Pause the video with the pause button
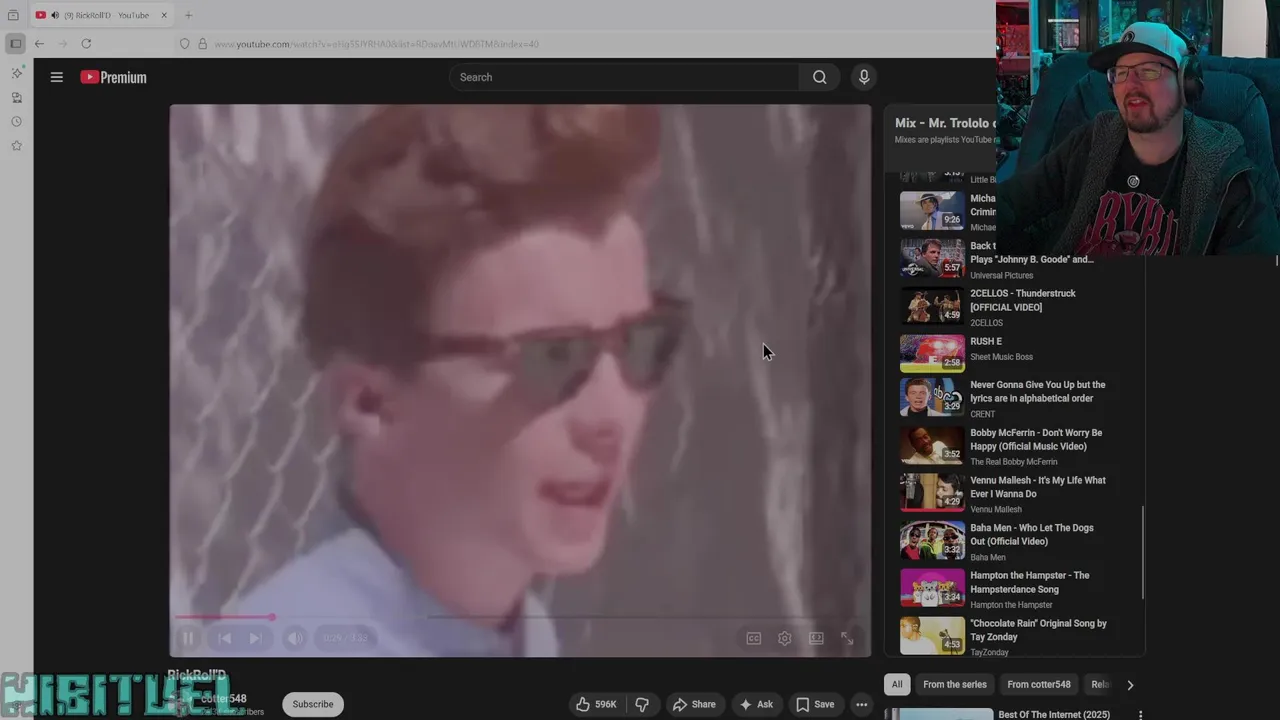Screen dimensions: 1280x720 coord(188,638)
